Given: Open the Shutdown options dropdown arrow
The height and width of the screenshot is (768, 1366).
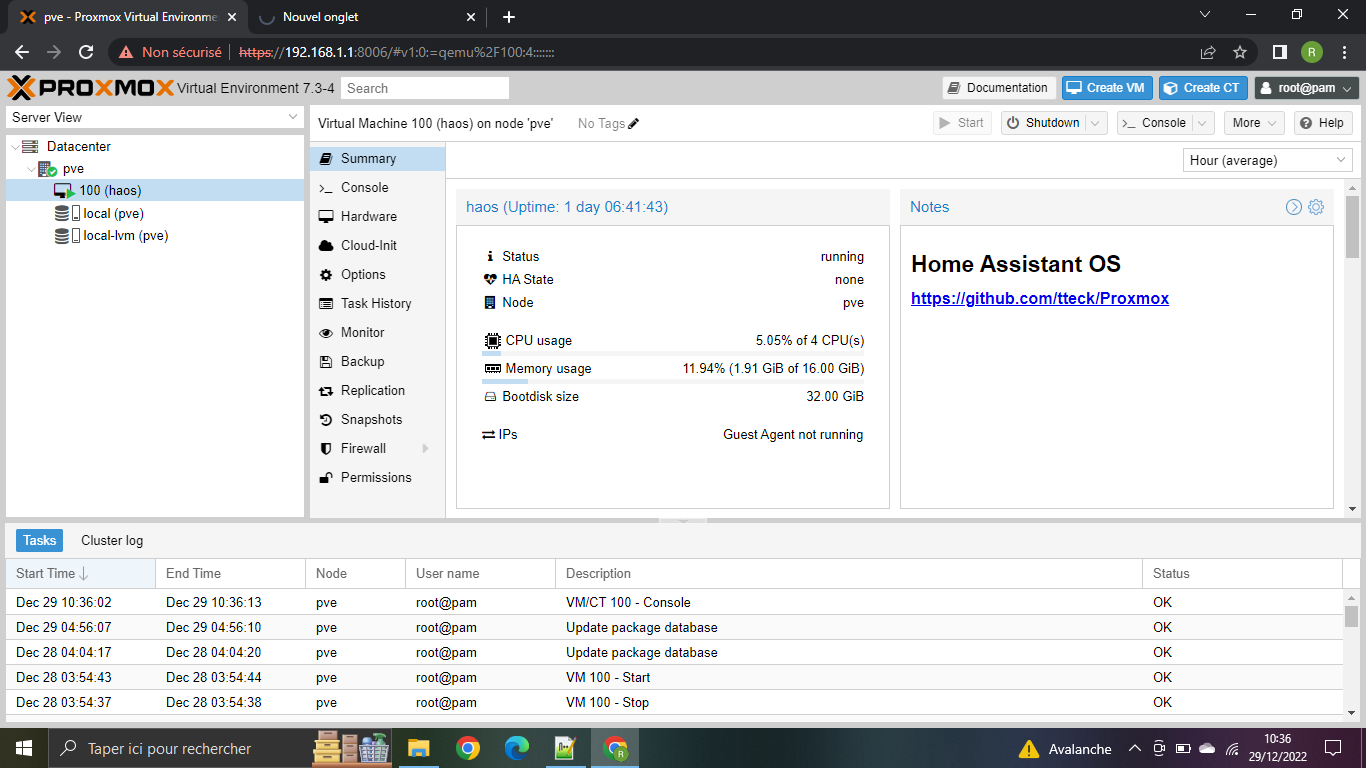Looking at the screenshot, I should (x=1096, y=123).
